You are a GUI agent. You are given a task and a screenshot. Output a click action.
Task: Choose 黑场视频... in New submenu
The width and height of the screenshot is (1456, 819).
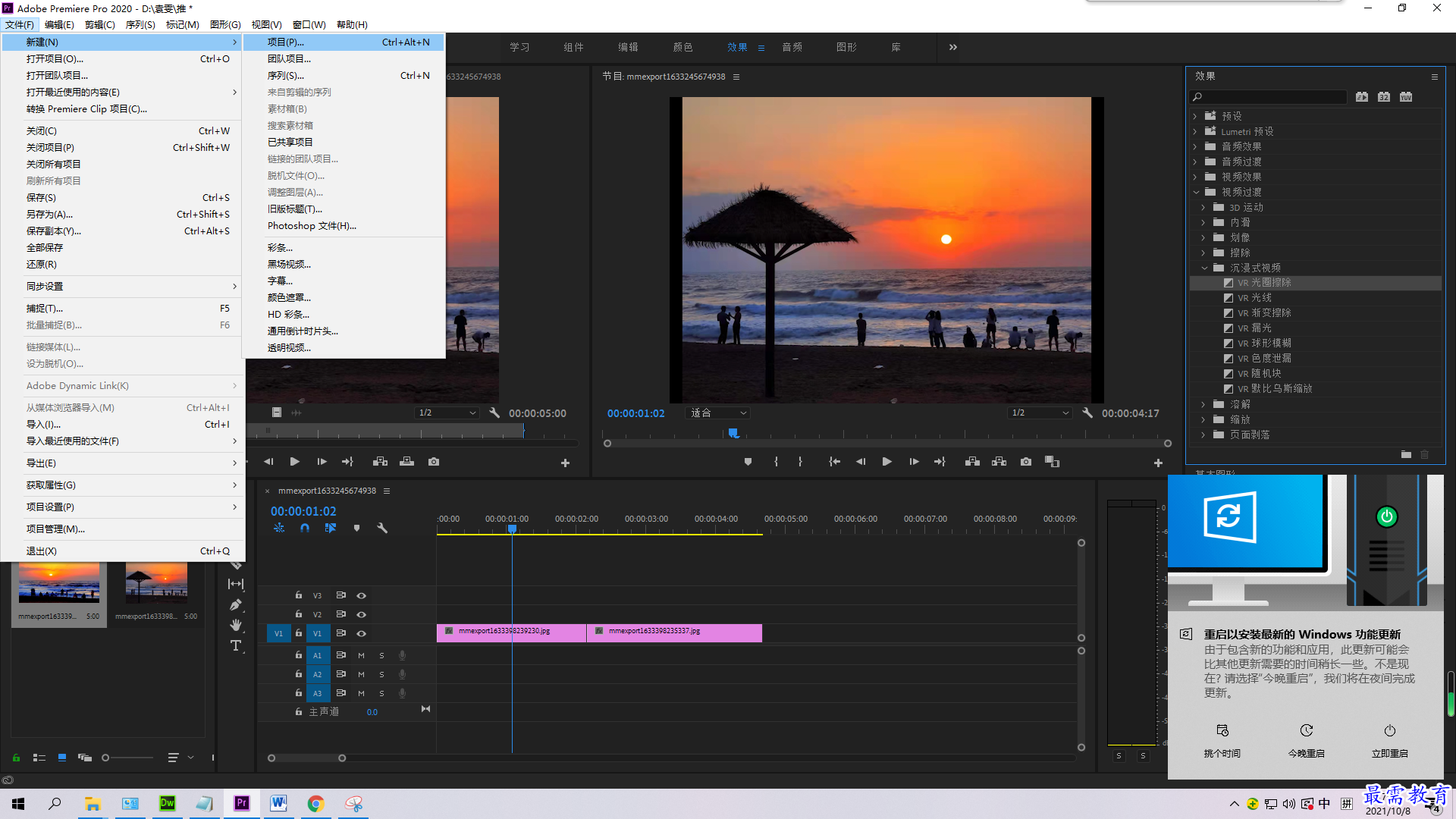[x=344, y=265]
